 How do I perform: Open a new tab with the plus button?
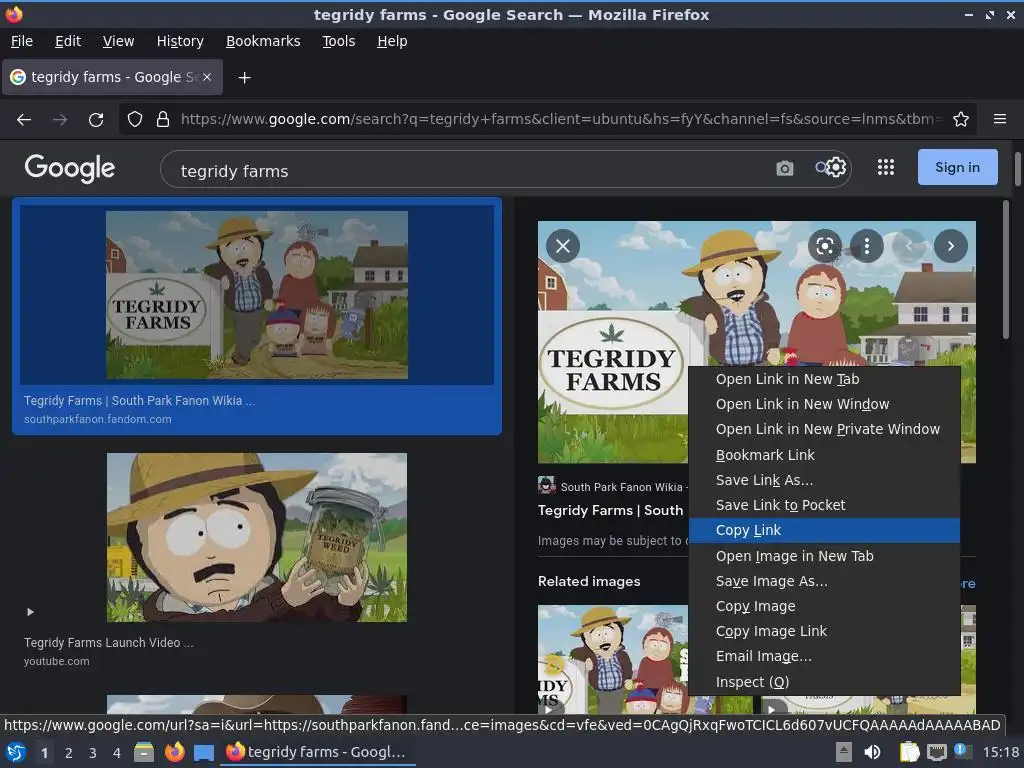(x=244, y=78)
